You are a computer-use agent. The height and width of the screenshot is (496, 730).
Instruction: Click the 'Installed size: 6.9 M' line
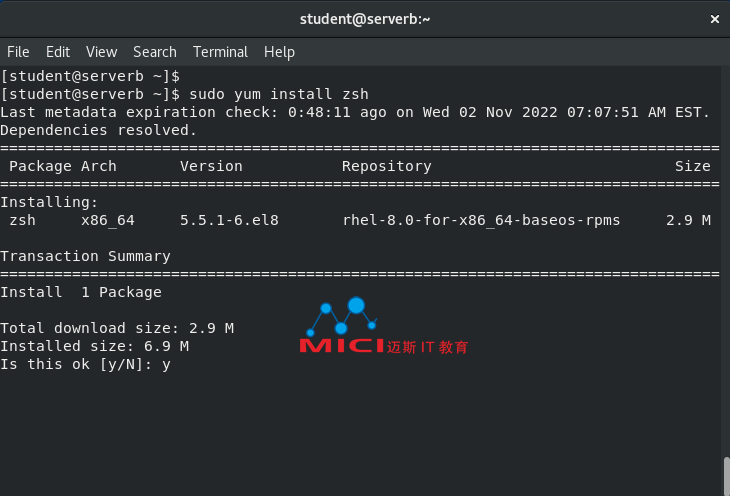(x=95, y=347)
